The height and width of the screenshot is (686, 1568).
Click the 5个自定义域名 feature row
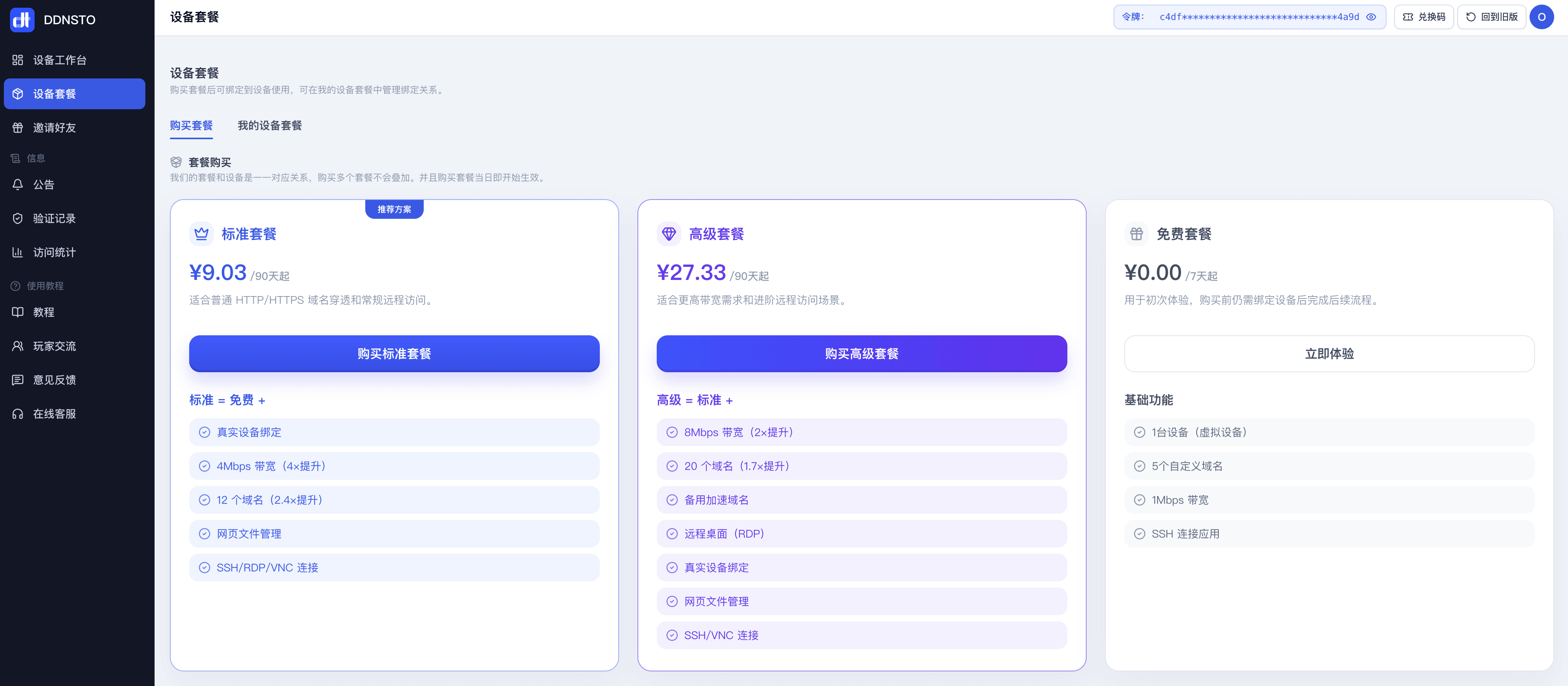coord(1329,466)
